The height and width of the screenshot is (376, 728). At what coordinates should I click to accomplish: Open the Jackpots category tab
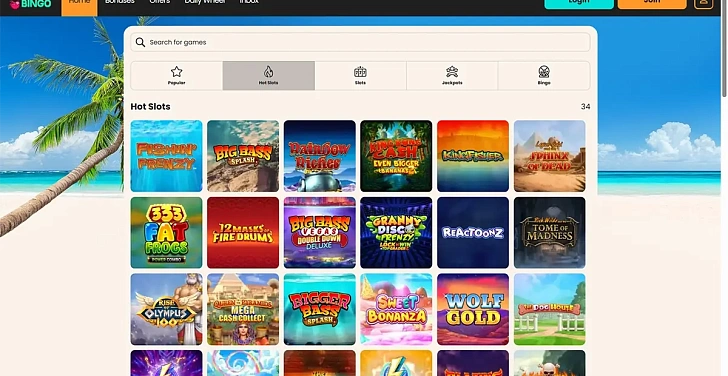(452, 76)
